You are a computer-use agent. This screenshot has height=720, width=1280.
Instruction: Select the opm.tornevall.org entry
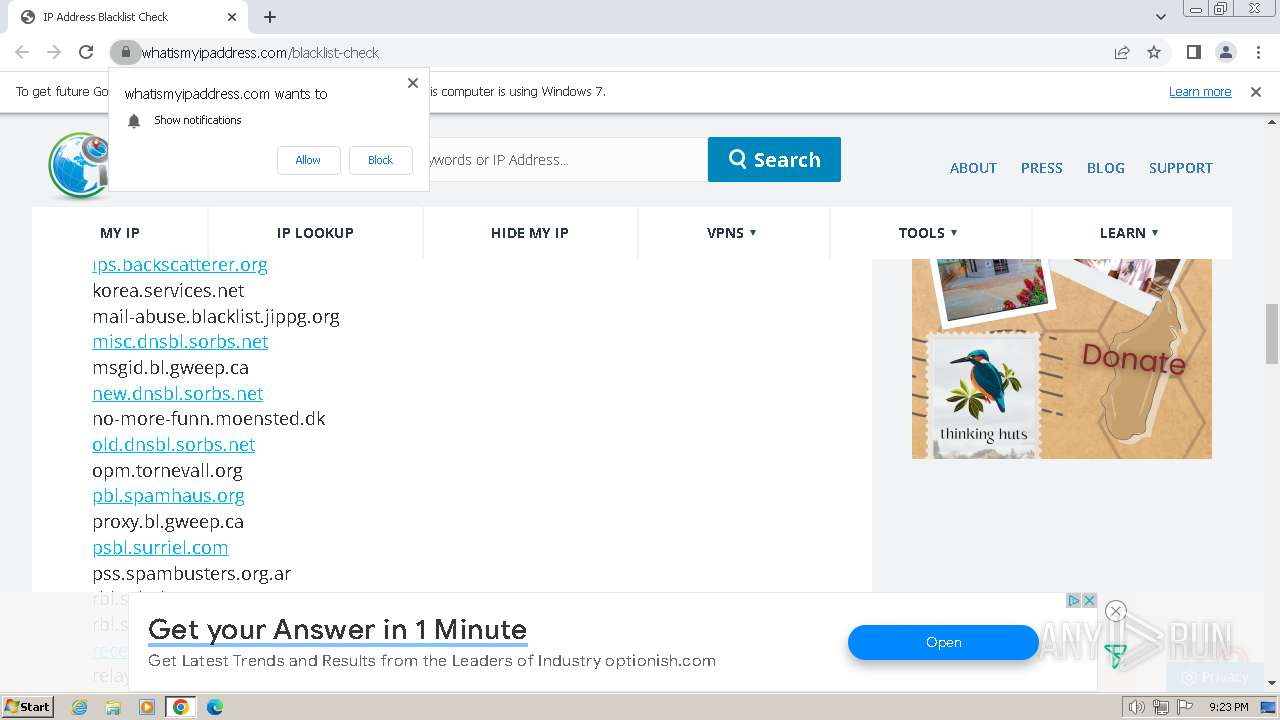click(167, 471)
